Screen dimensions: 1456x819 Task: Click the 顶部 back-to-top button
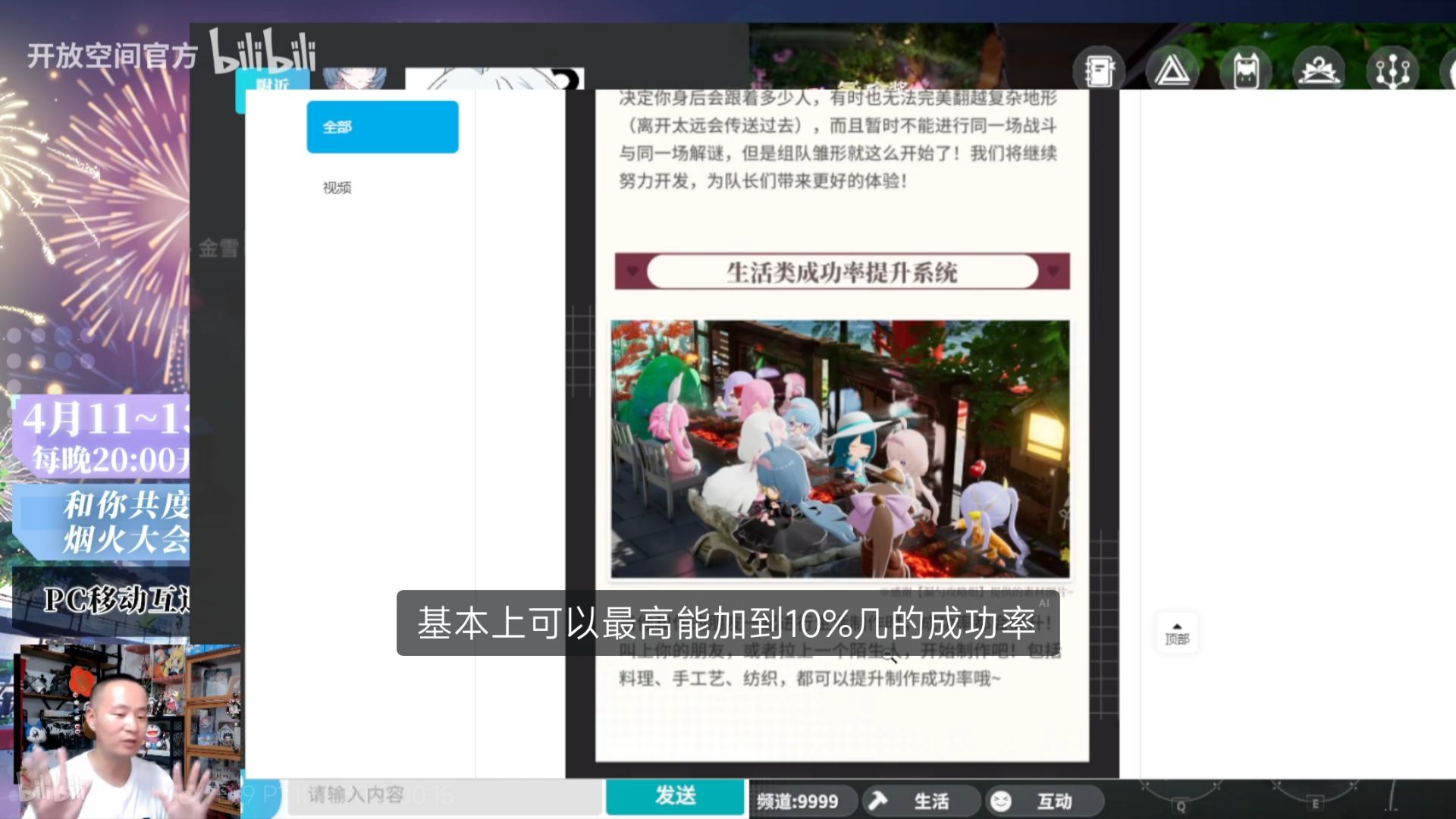[x=1177, y=633]
